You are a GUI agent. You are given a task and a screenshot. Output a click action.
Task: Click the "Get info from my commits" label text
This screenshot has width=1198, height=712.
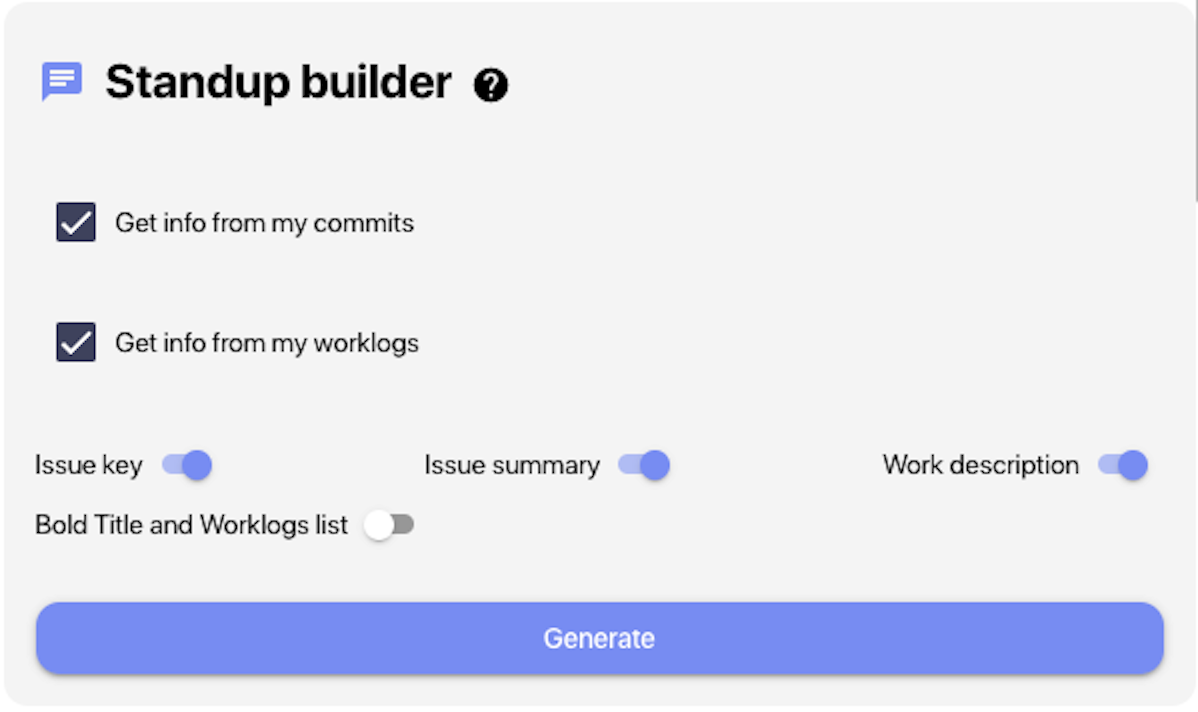[x=264, y=223]
